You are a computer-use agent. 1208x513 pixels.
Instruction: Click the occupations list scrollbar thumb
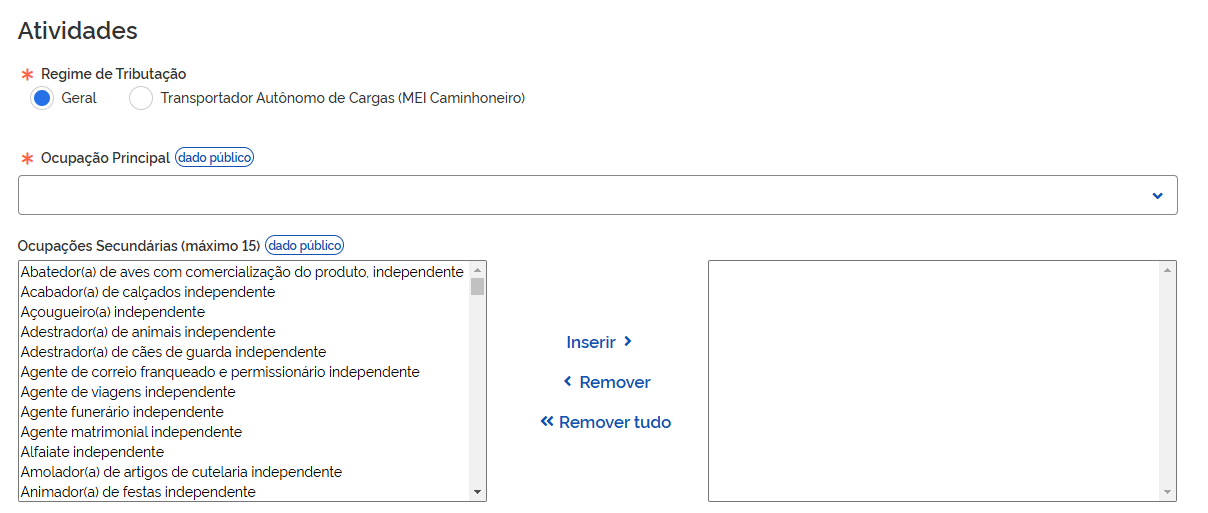click(478, 287)
